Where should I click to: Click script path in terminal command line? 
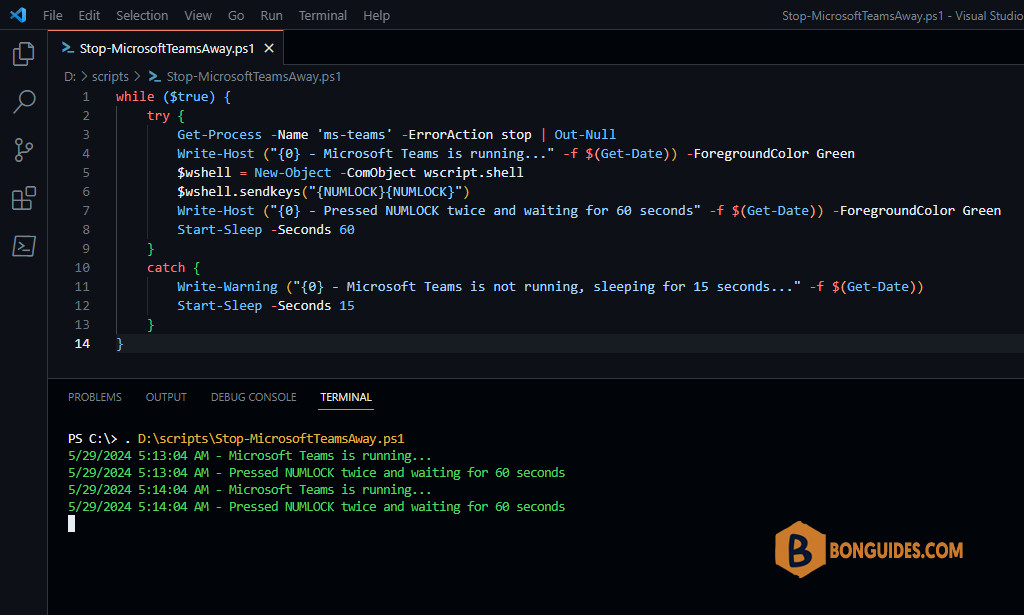click(271, 439)
